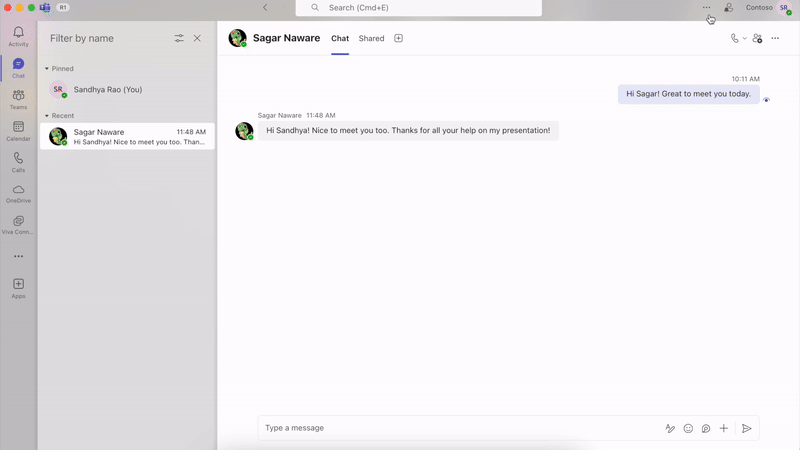The width and height of the screenshot is (800, 450).
Task: Expand the call options dropdown arrow
Action: coord(745,38)
